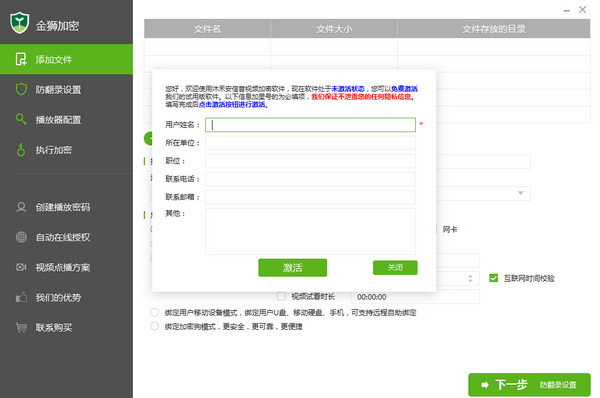Click the 00:00:00 trial duration field
This screenshot has height=398, width=600.
point(415,297)
